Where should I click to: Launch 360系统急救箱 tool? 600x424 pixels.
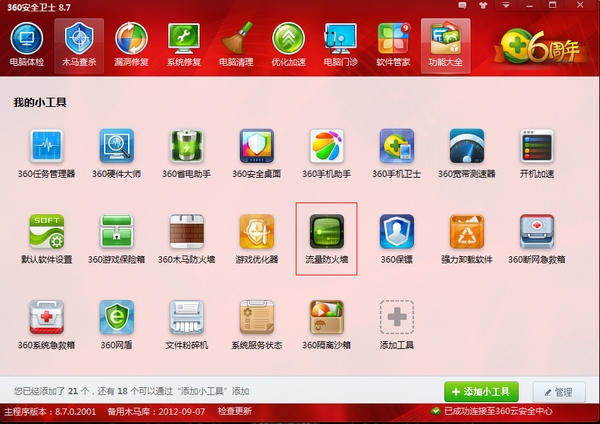[46, 325]
